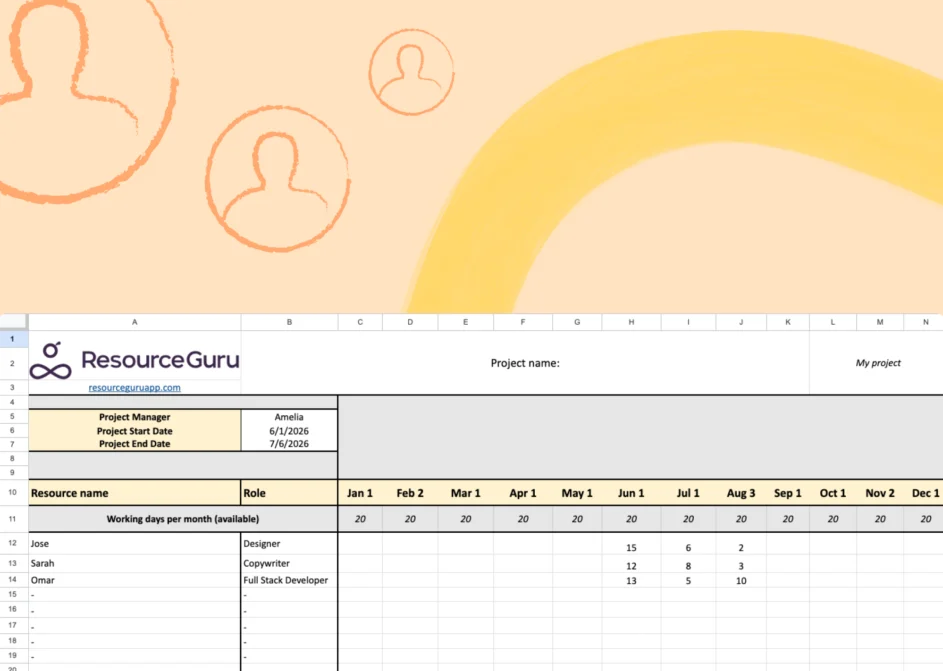Image resolution: width=943 pixels, height=671 pixels.
Task: Click the 'Mar 1' month header
Action: coord(465,493)
